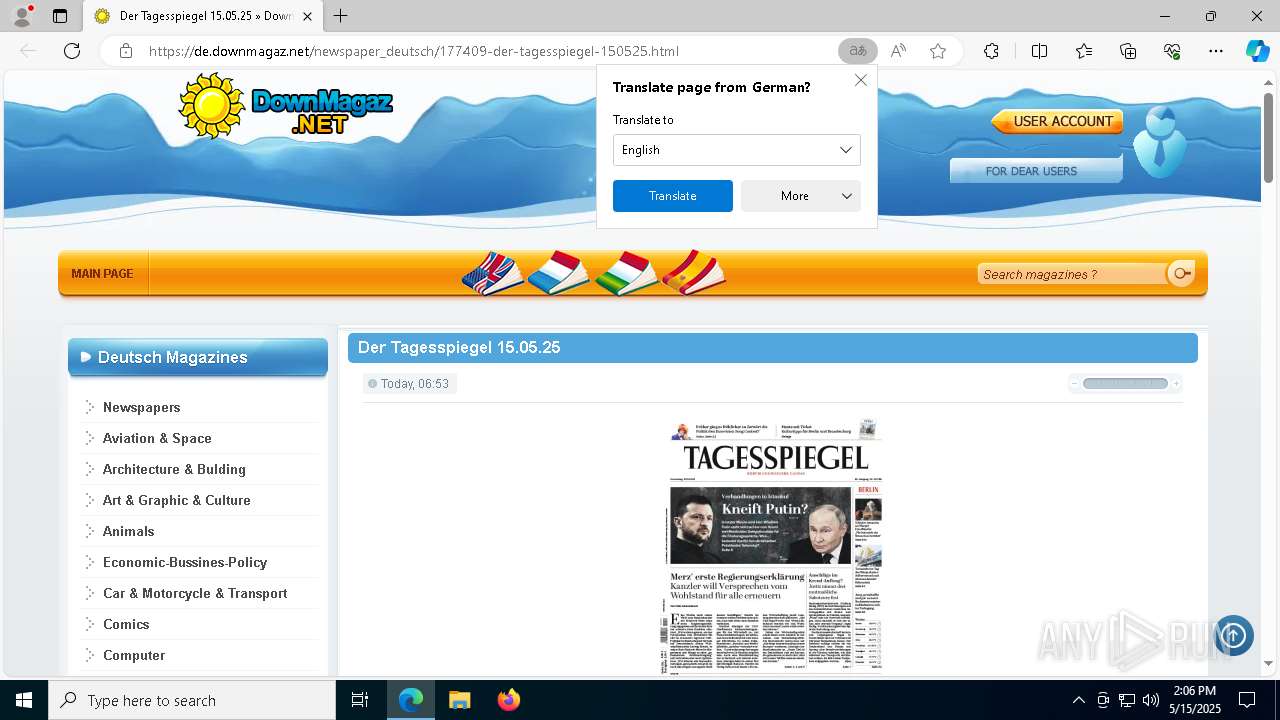Open the Animals category
The image size is (1280, 720).
(128, 531)
